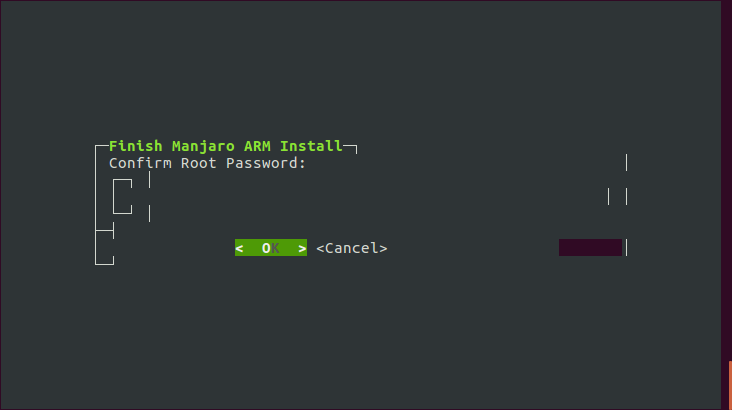Viewport: 732px width, 410px height.
Task: Select the <Cancel> button
Action: 352,248
